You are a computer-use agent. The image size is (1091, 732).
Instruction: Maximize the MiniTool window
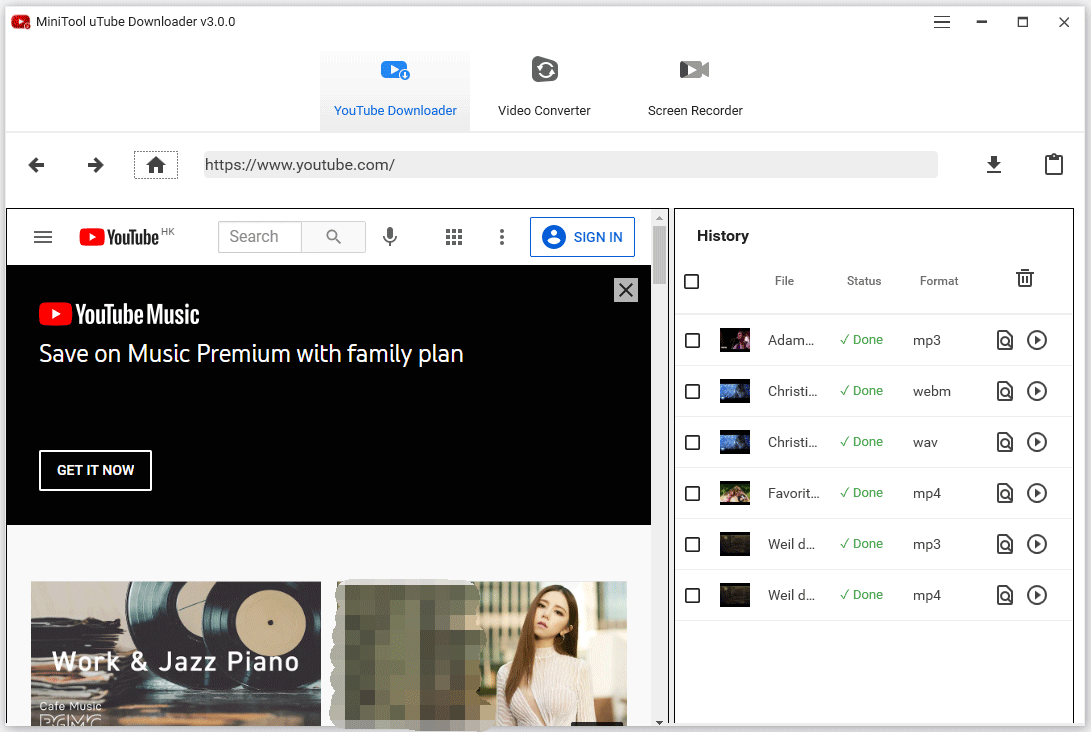point(1023,22)
